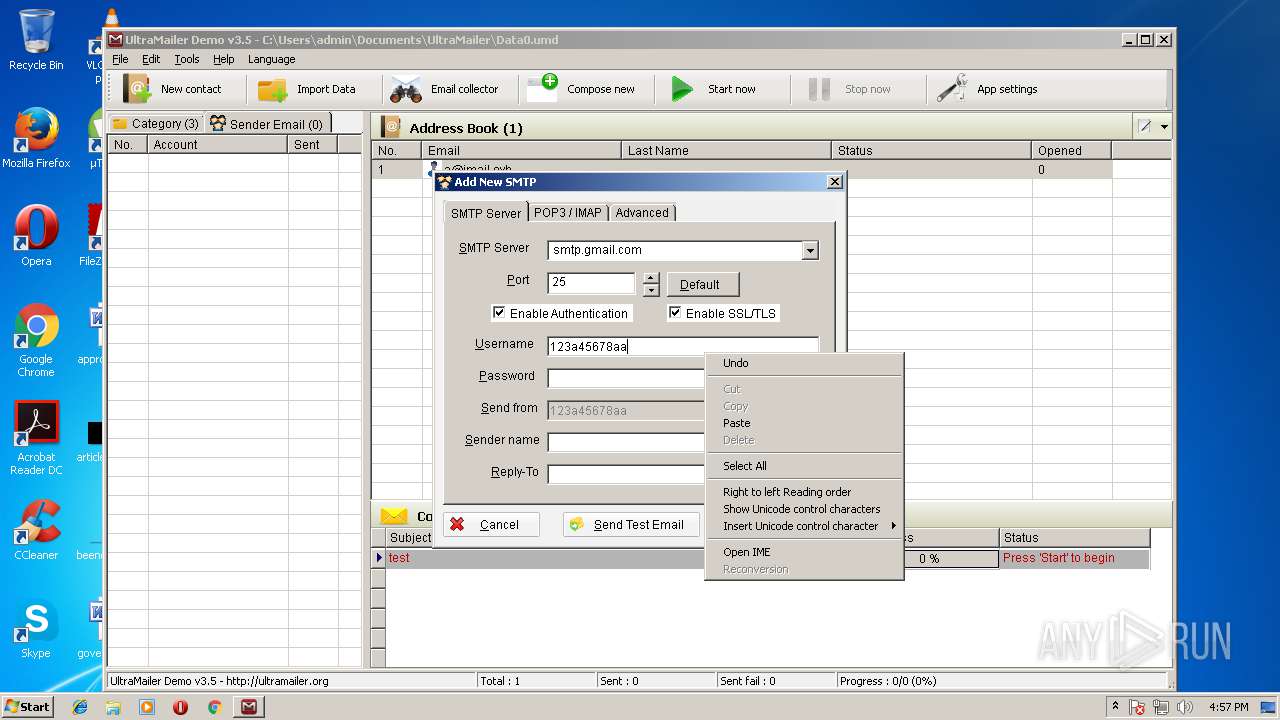Click the Port number field

tap(591, 283)
